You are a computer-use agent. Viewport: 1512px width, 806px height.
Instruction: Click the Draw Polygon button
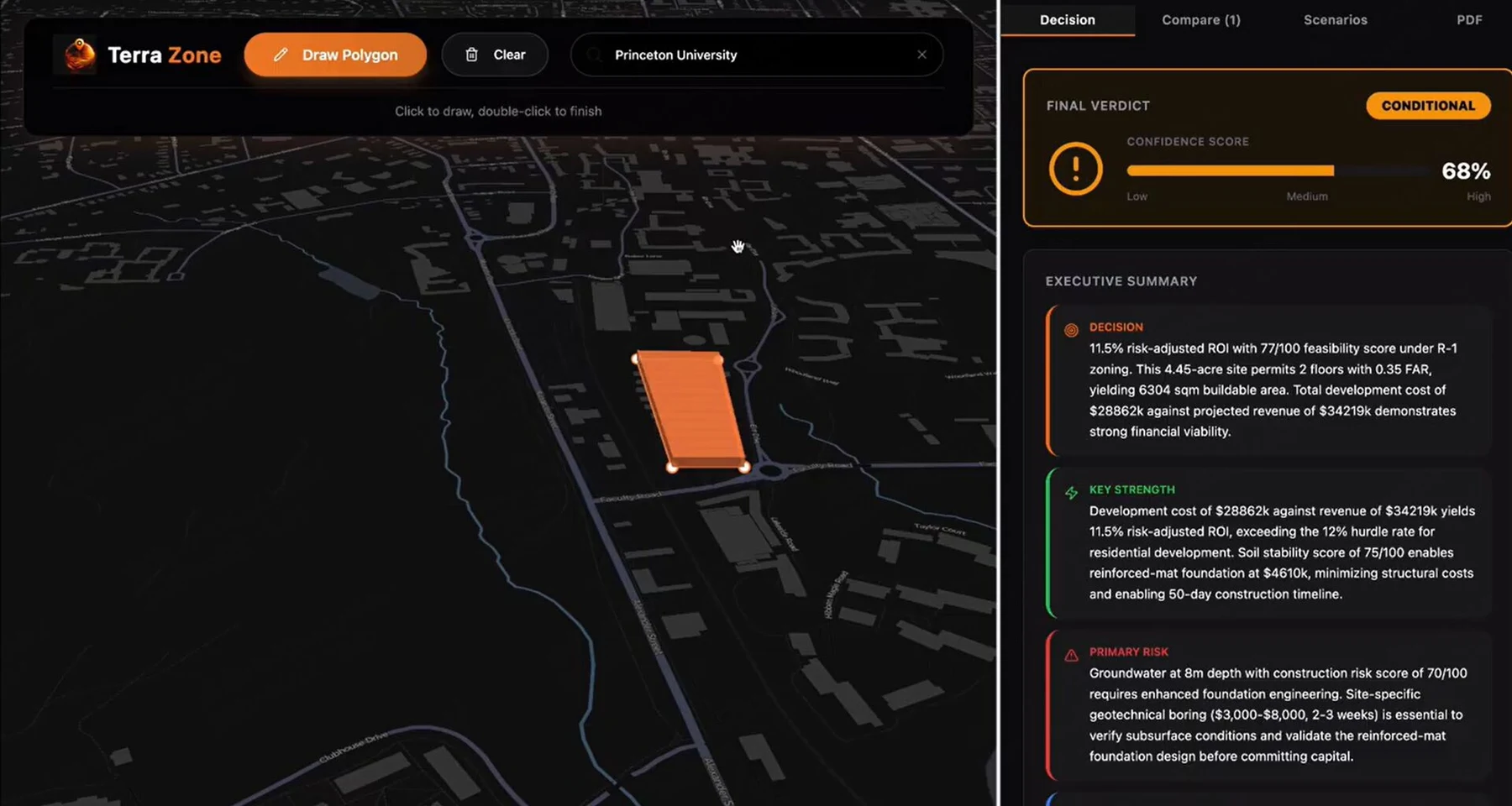click(x=335, y=55)
